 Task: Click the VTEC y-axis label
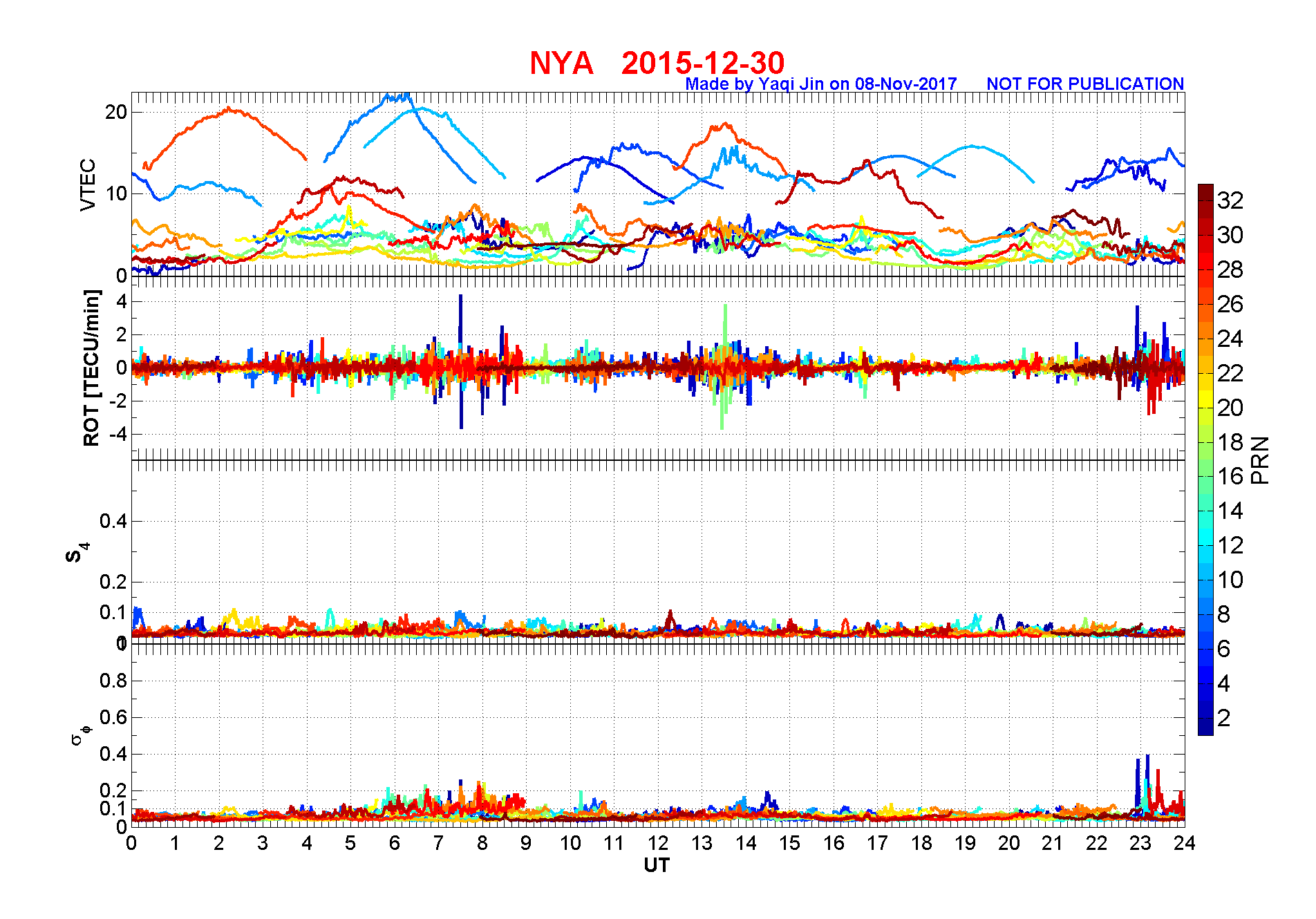[87, 184]
